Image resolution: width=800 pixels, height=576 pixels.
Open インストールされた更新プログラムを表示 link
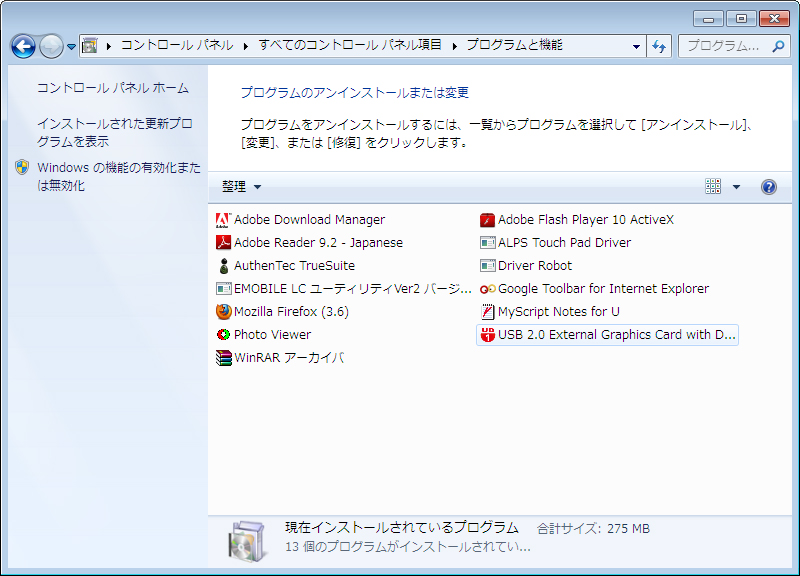pyautogui.click(x=114, y=132)
